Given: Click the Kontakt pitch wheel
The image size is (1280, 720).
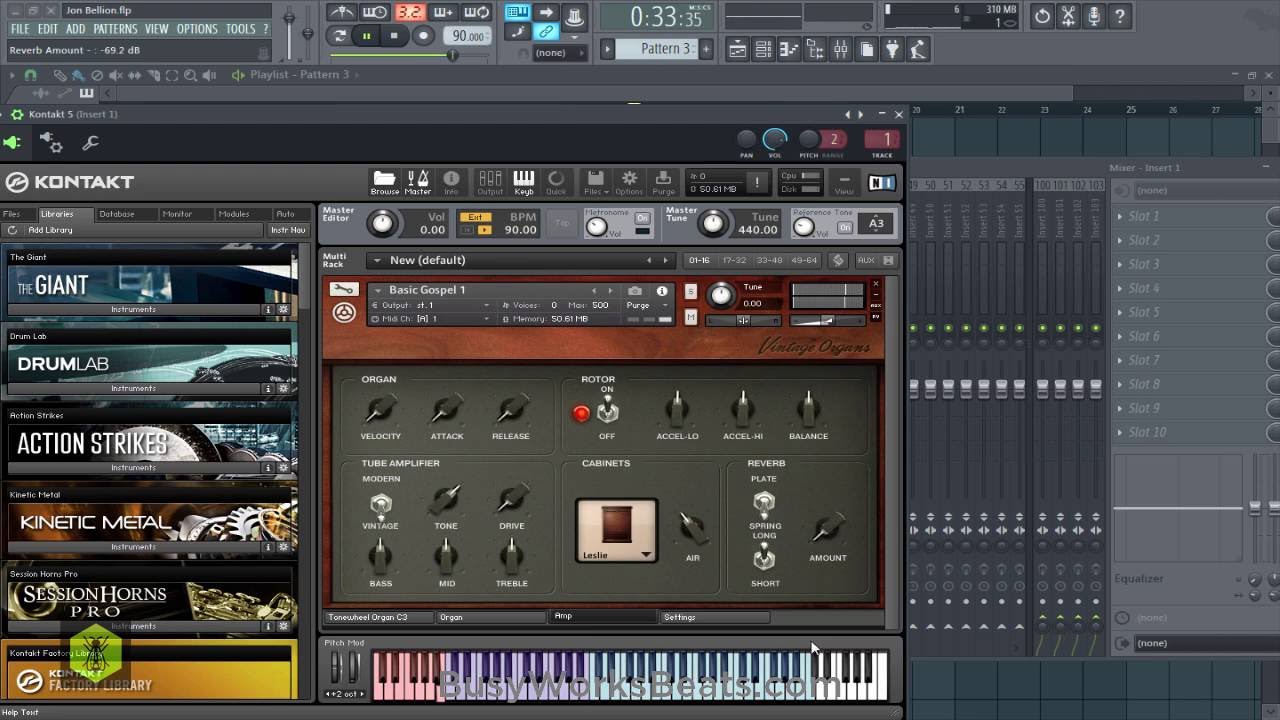Looking at the screenshot, I should tap(337, 667).
